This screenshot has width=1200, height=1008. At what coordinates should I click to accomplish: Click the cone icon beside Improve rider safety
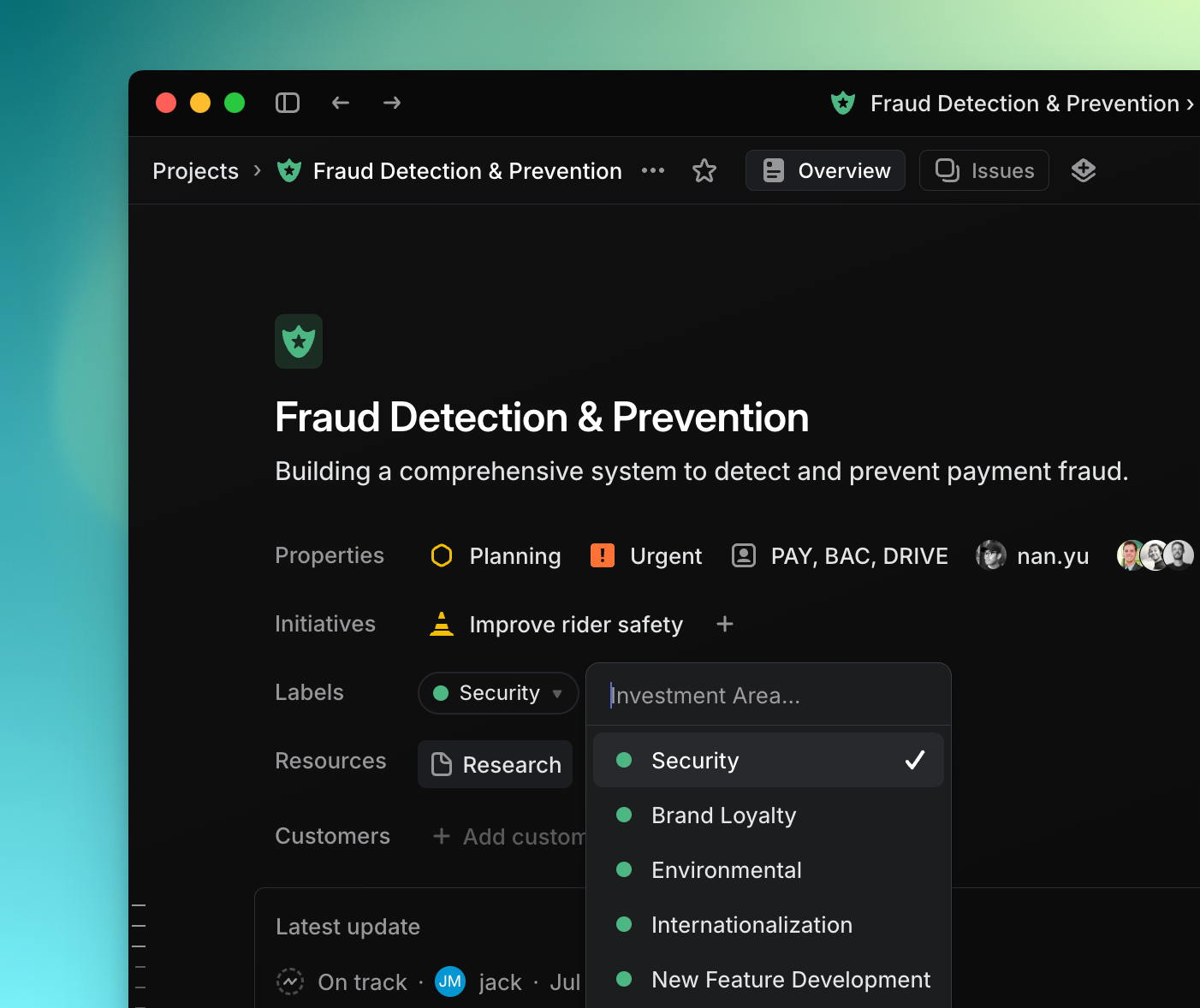pyautogui.click(x=442, y=625)
